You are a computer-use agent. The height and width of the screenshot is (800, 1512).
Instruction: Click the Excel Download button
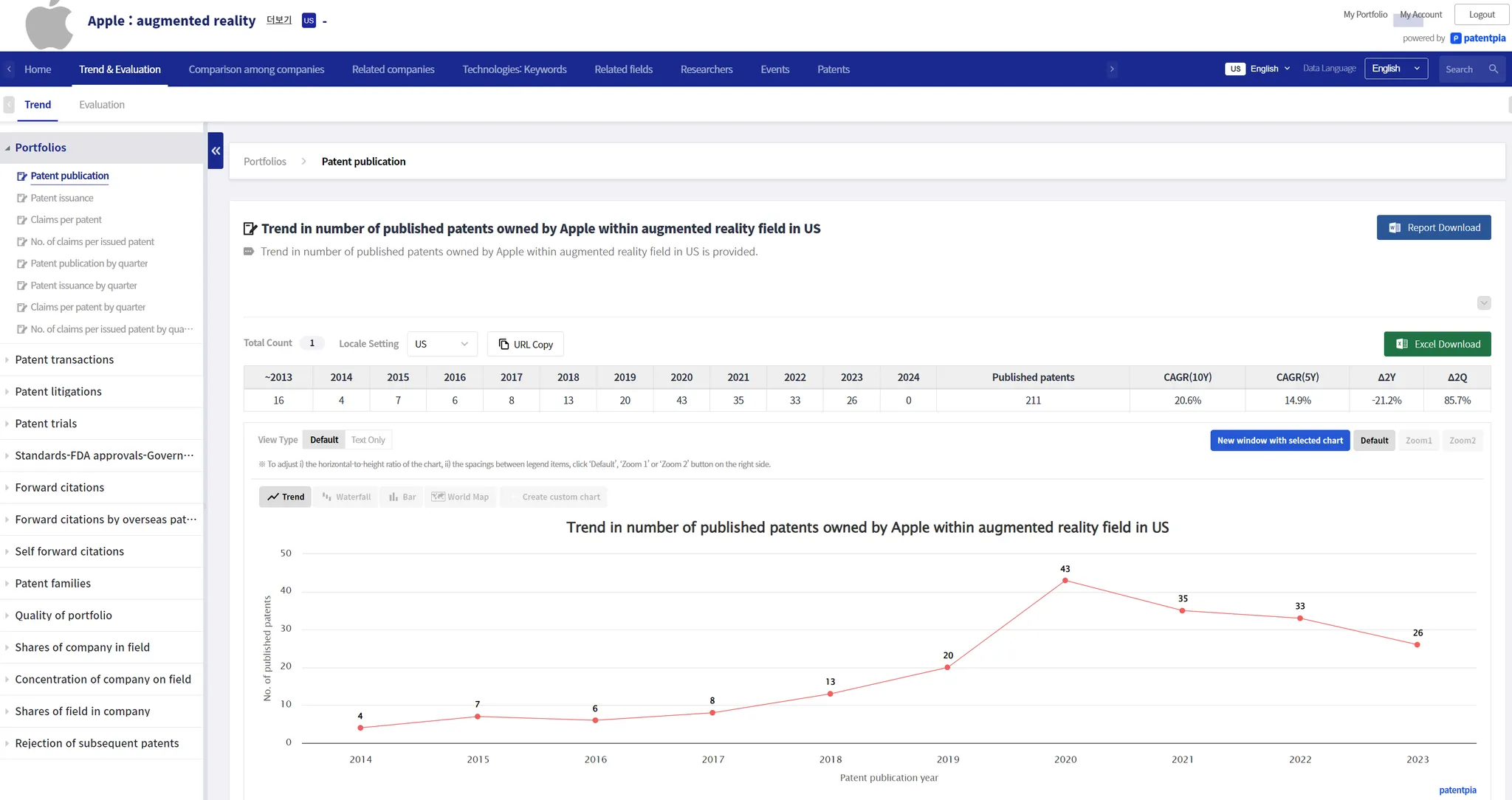click(x=1437, y=344)
